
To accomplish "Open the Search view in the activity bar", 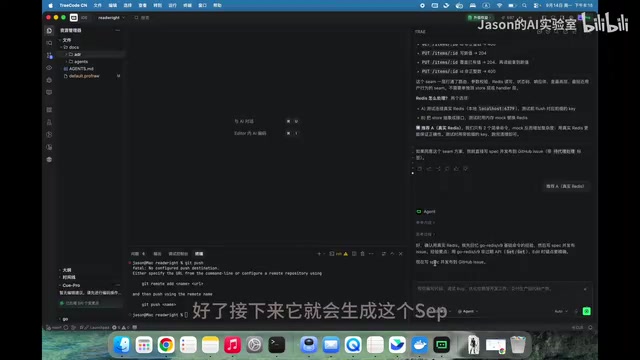I will click(49, 43).
